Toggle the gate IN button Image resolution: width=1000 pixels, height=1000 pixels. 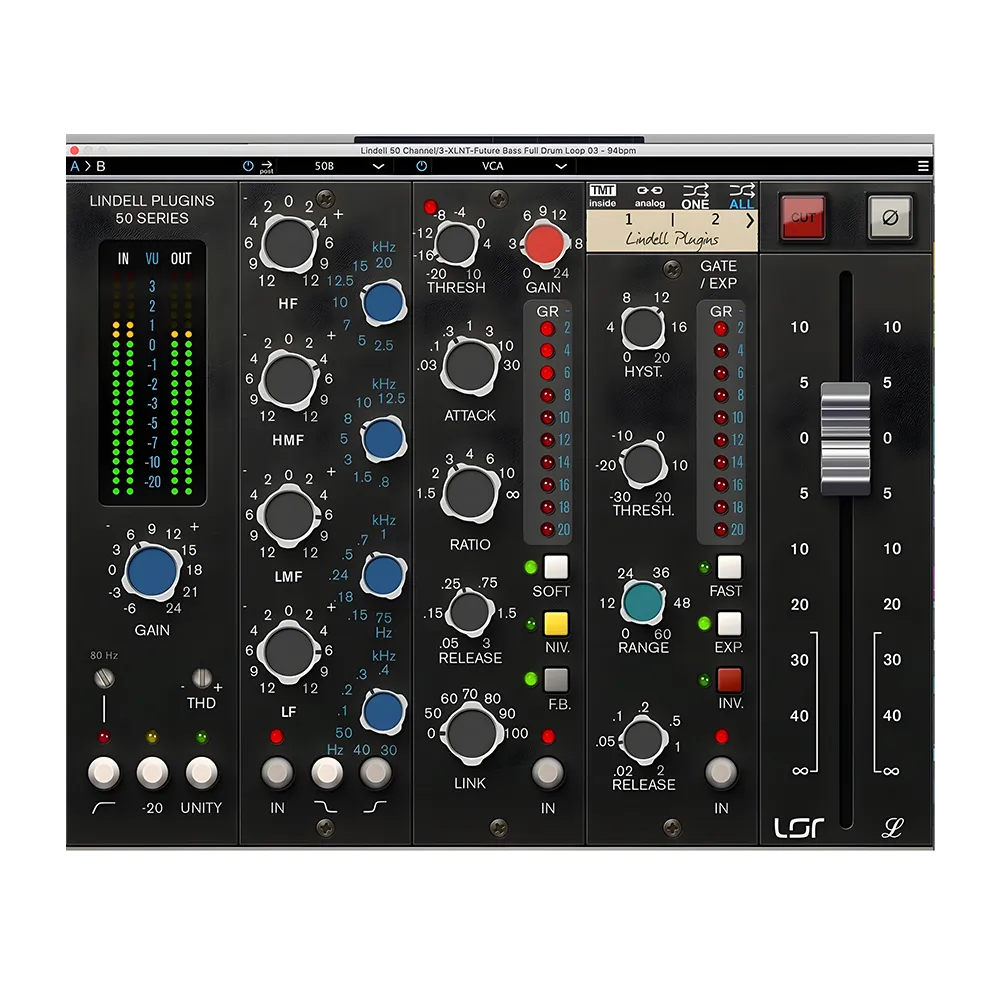(721, 773)
